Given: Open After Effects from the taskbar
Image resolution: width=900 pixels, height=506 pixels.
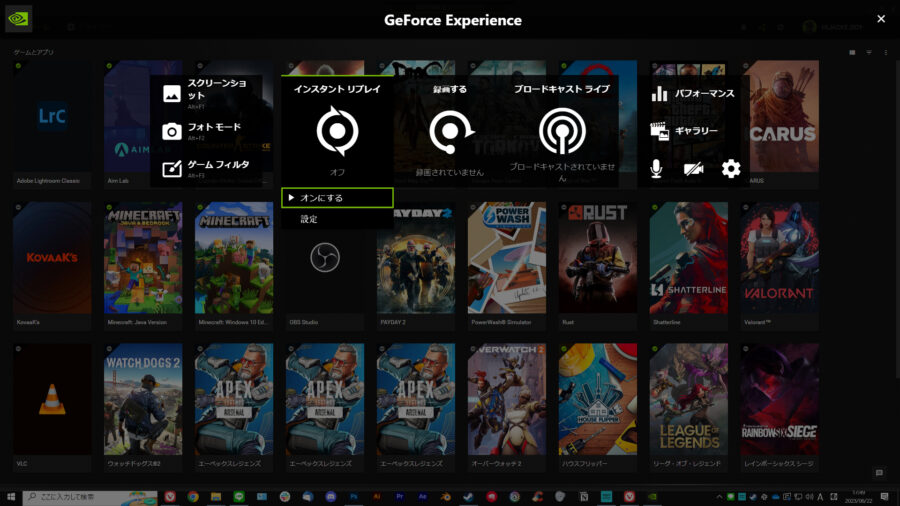Looking at the screenshot, I should pyautogui.click(x=422, y=497).
